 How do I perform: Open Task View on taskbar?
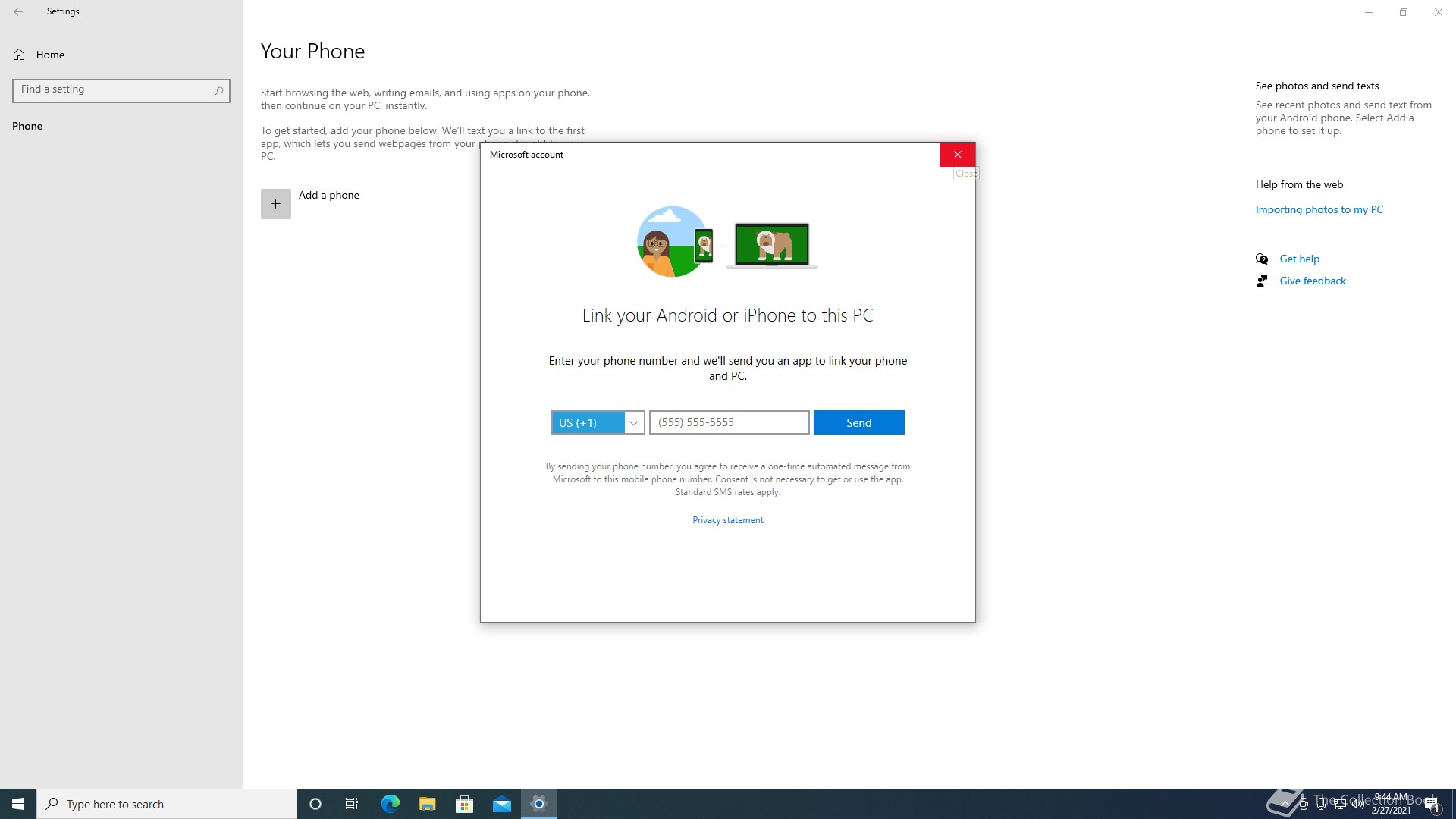[x=352, y=804]
